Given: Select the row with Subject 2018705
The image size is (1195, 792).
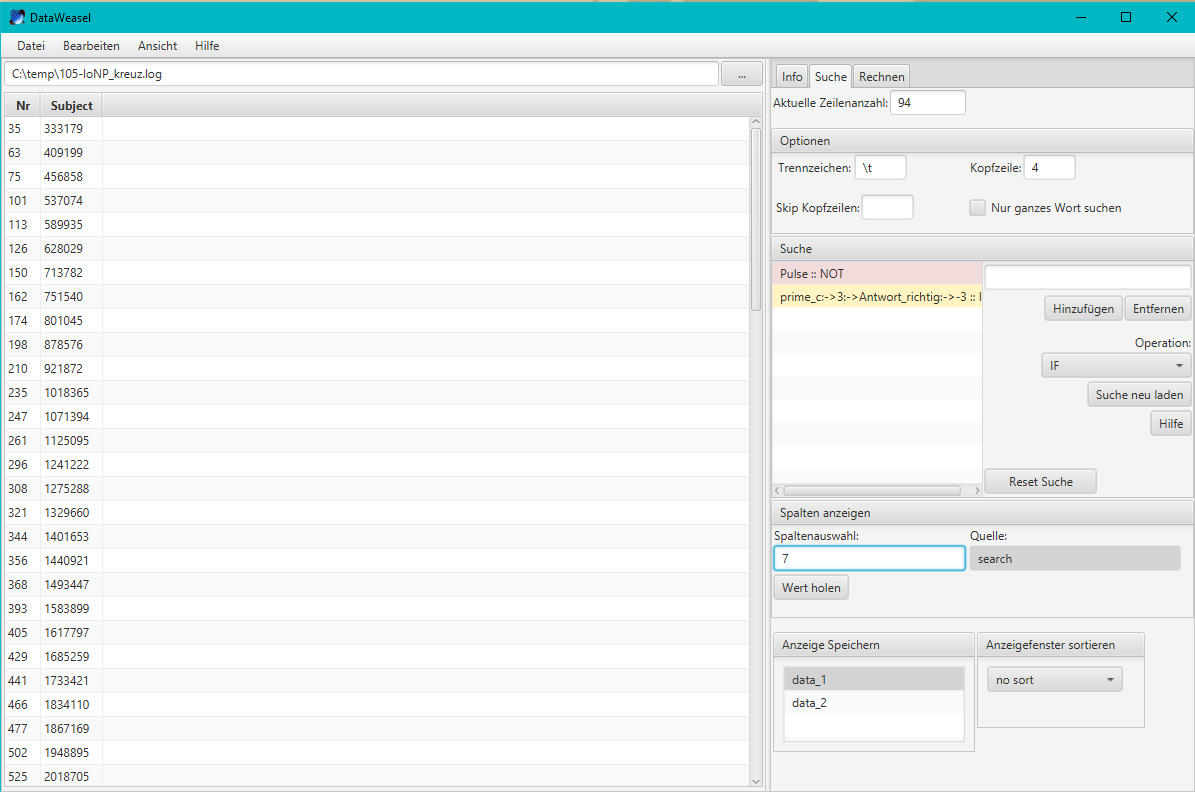Looking at the screenshot, I should coord(377,776).
